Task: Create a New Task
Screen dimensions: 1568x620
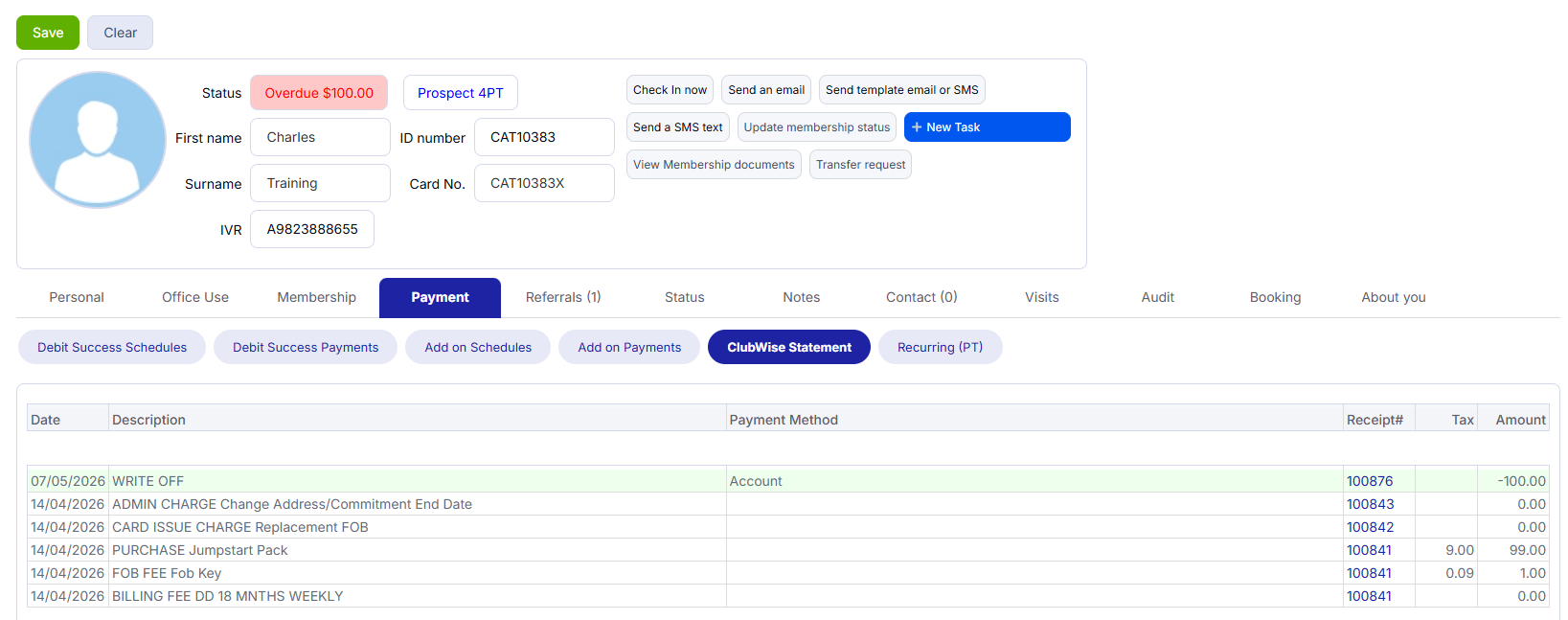Action: point(988,127)
